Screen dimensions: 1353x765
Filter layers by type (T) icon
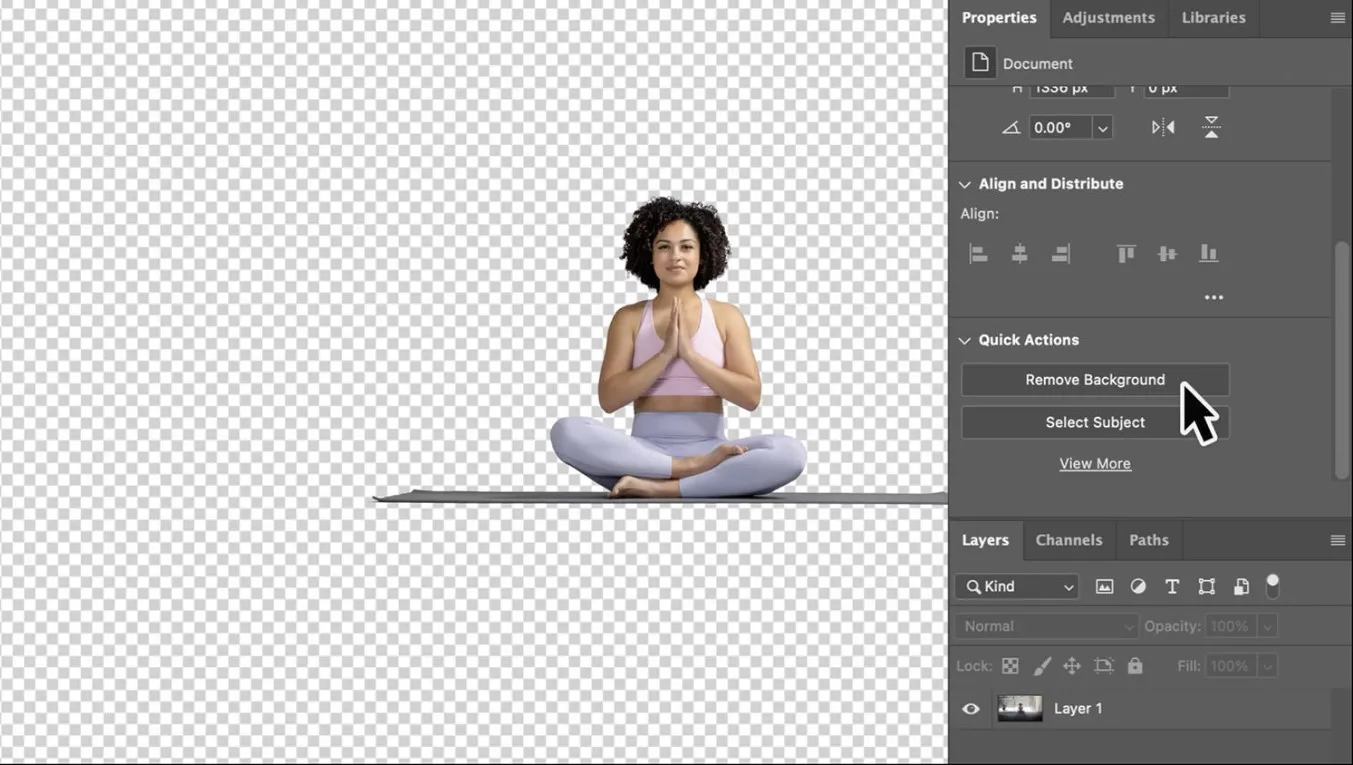[x=1172, y=587]
